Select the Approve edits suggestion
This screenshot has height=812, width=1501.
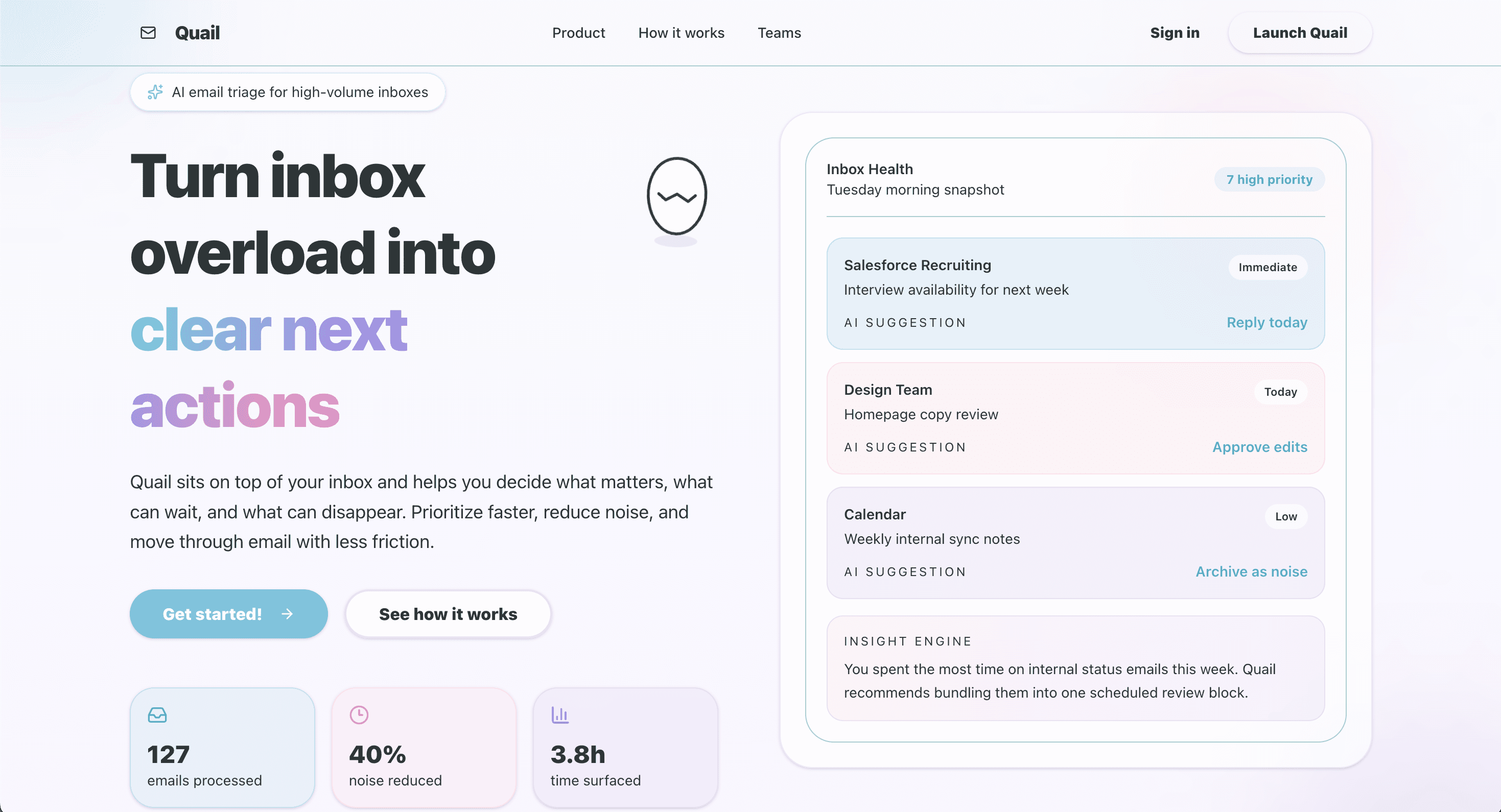[1259, 447]
